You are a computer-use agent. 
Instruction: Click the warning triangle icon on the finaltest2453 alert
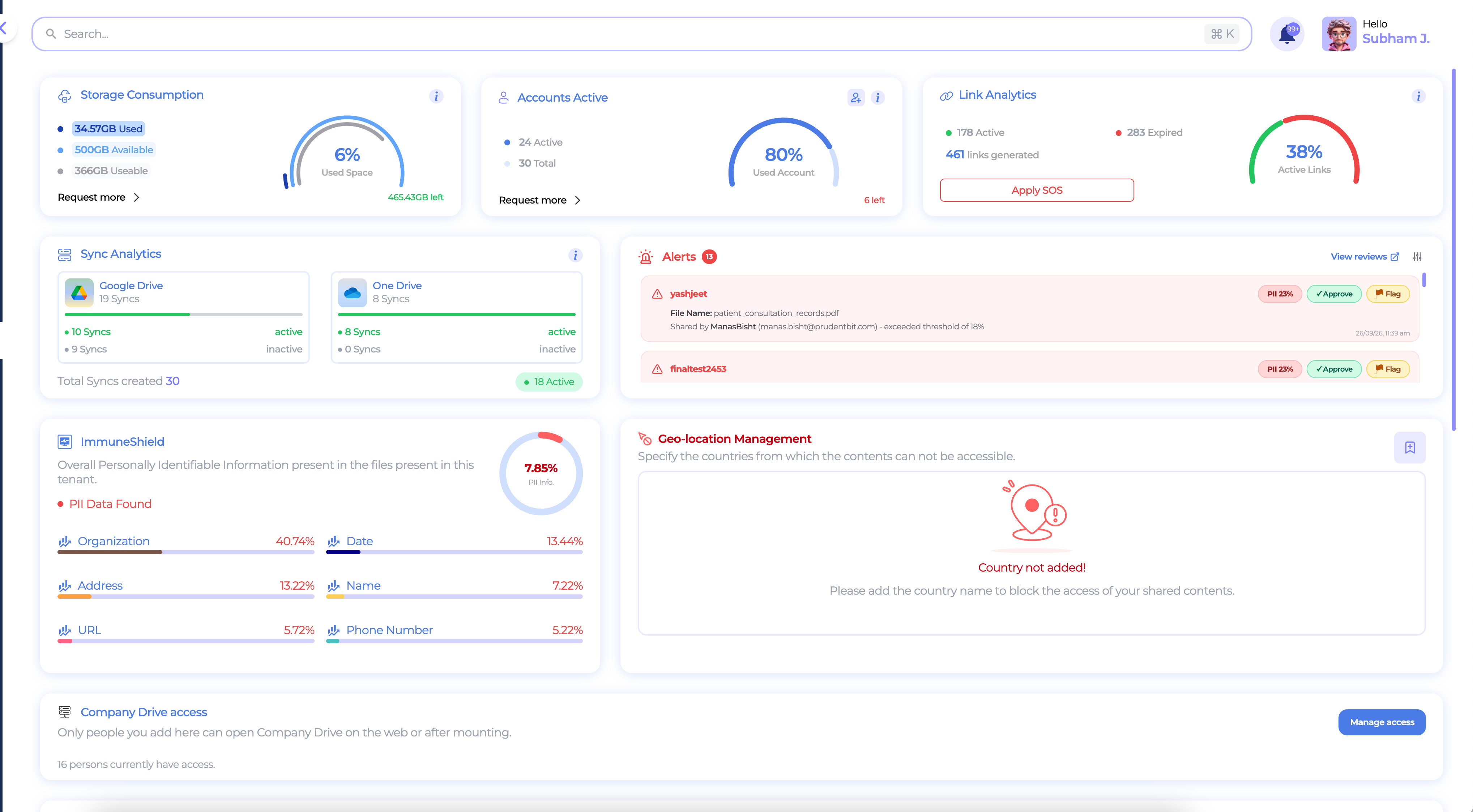[x=657, y=369]
